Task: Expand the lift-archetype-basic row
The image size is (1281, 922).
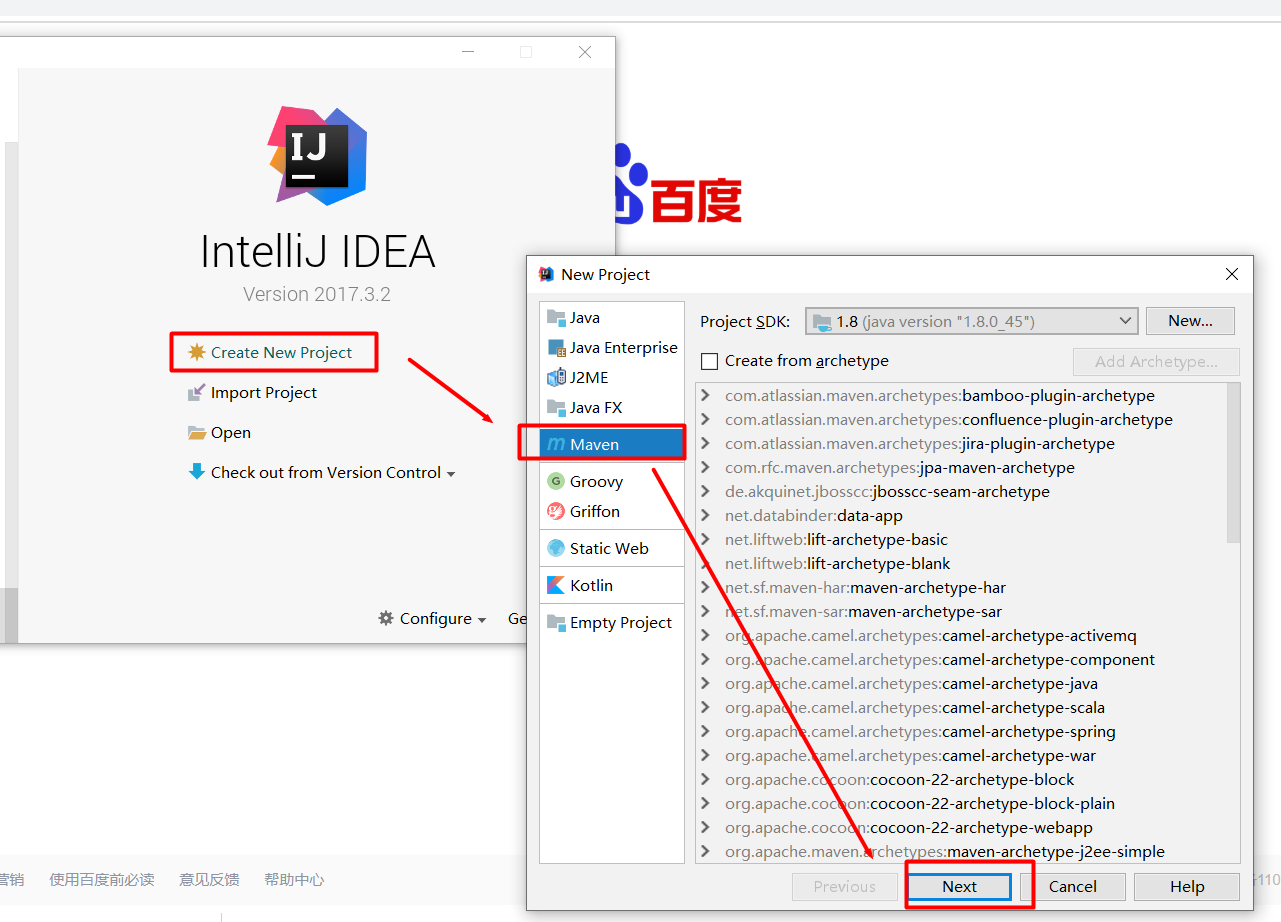Action: click(x=706, y=540)
